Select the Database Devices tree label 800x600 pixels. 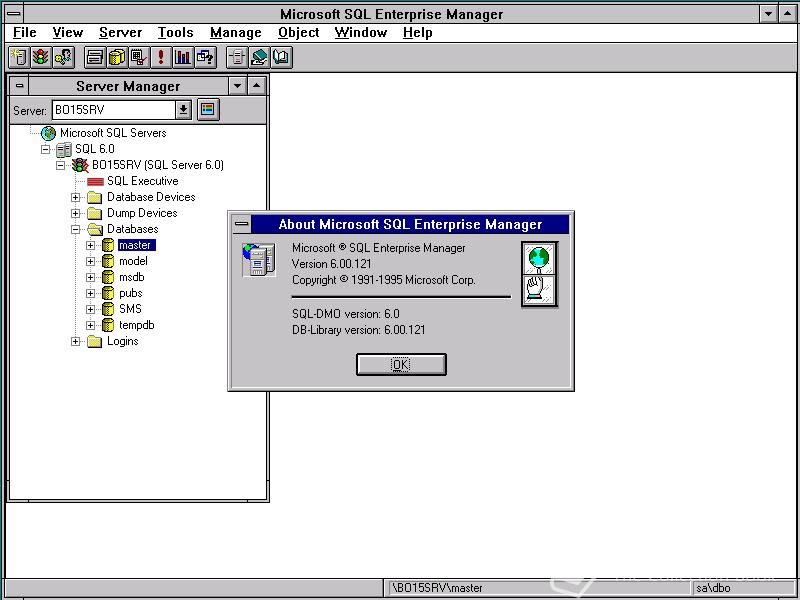151,197
